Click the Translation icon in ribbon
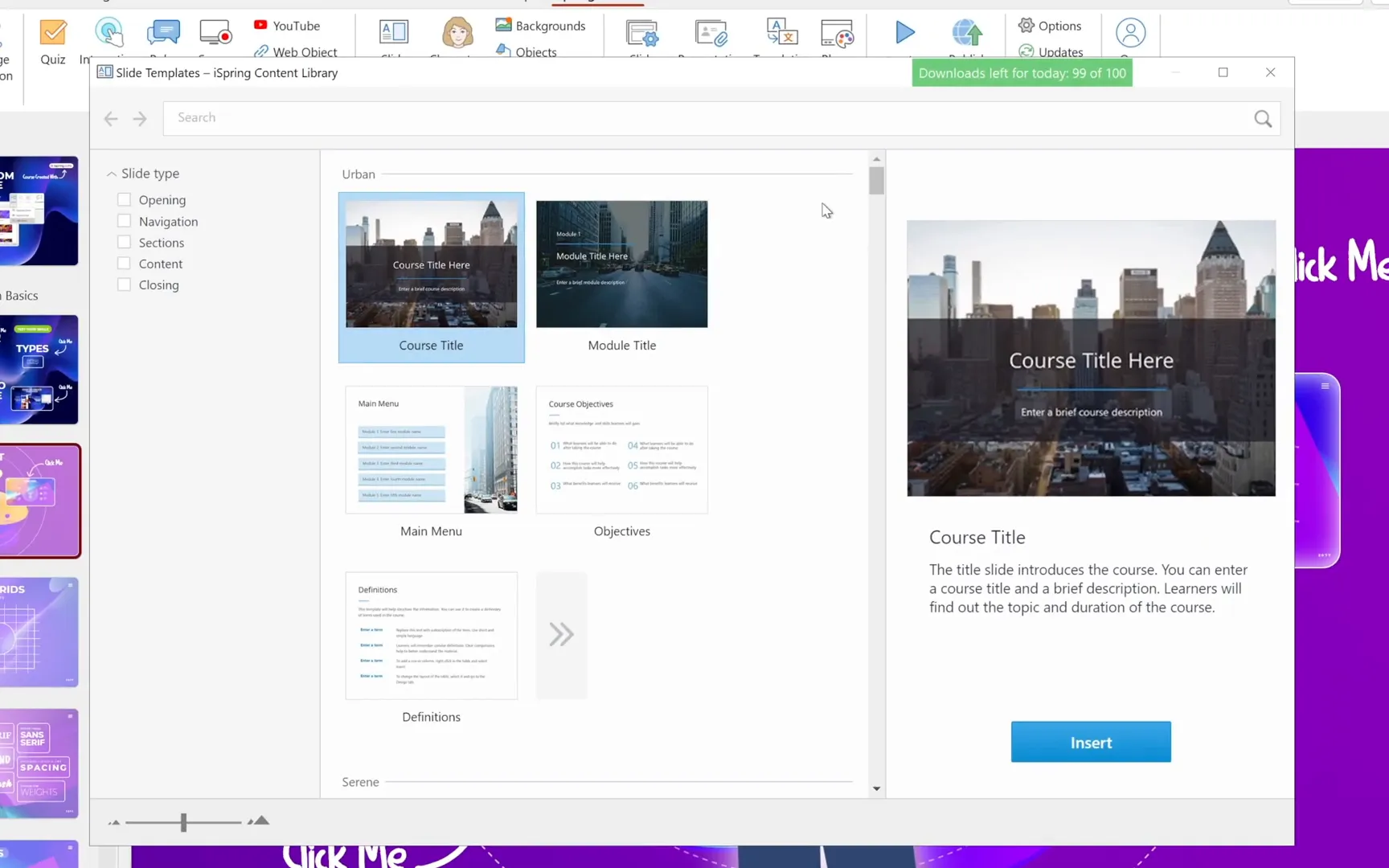The image size is (1389, 868). click(x=781, y=33)
